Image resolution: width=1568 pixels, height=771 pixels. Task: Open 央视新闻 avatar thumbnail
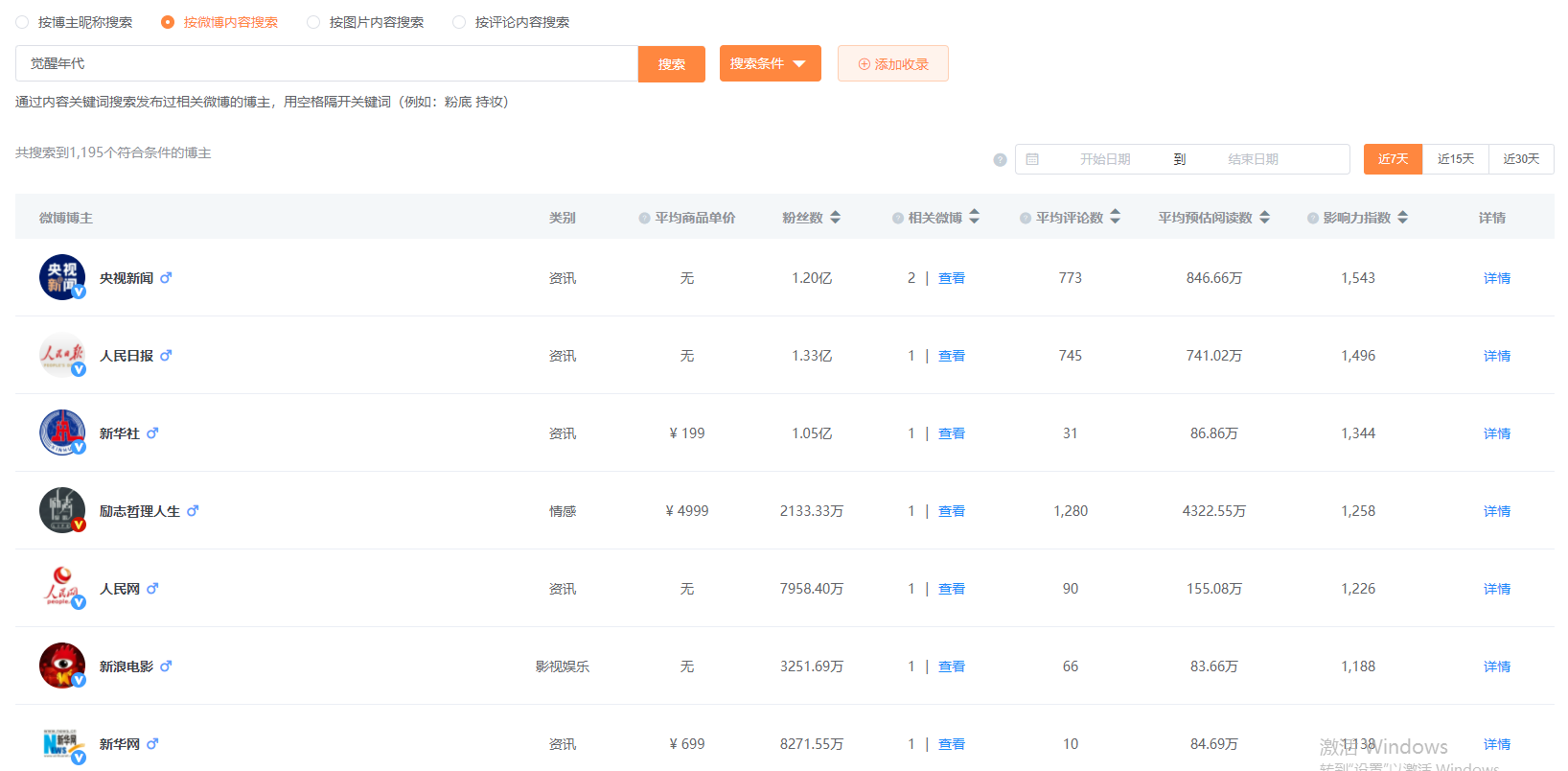tap(62, 277)
